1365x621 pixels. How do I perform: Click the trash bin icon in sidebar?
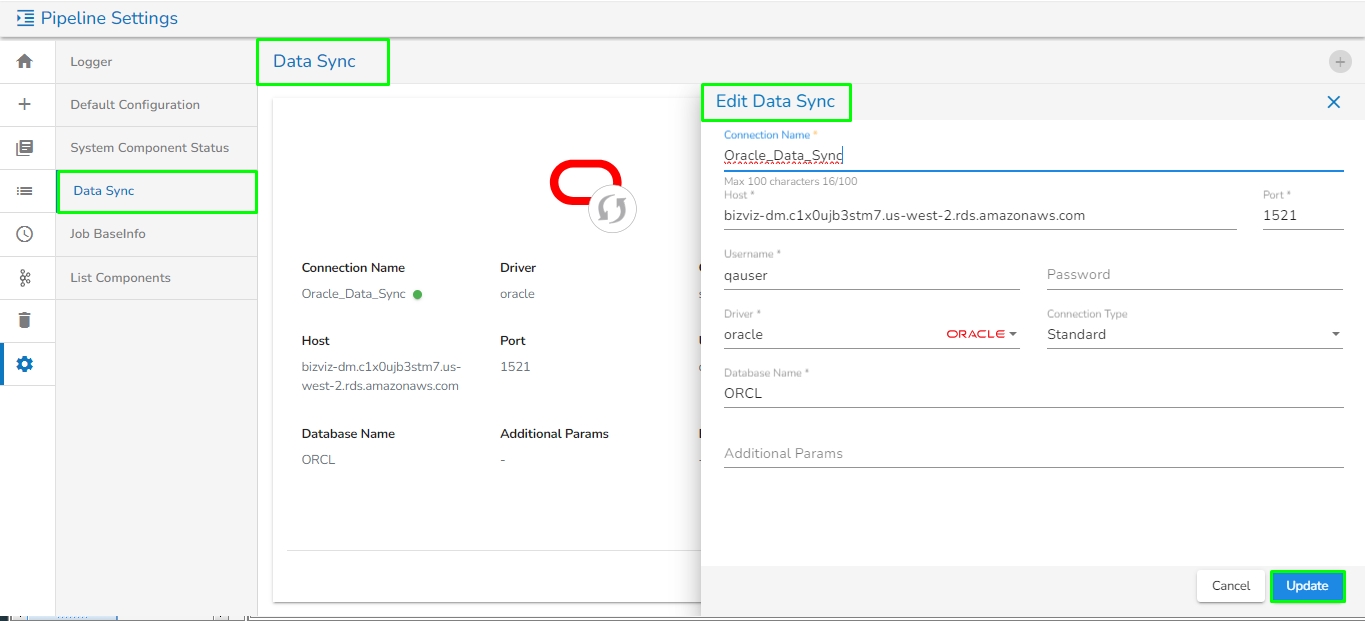point(25,320)
